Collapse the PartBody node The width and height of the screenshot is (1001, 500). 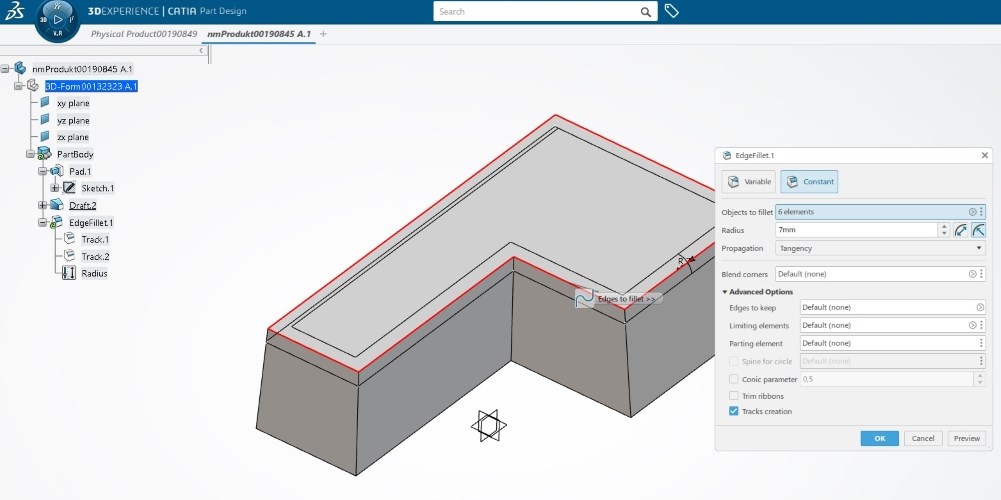pyautogui.click(x=30, y=154)
